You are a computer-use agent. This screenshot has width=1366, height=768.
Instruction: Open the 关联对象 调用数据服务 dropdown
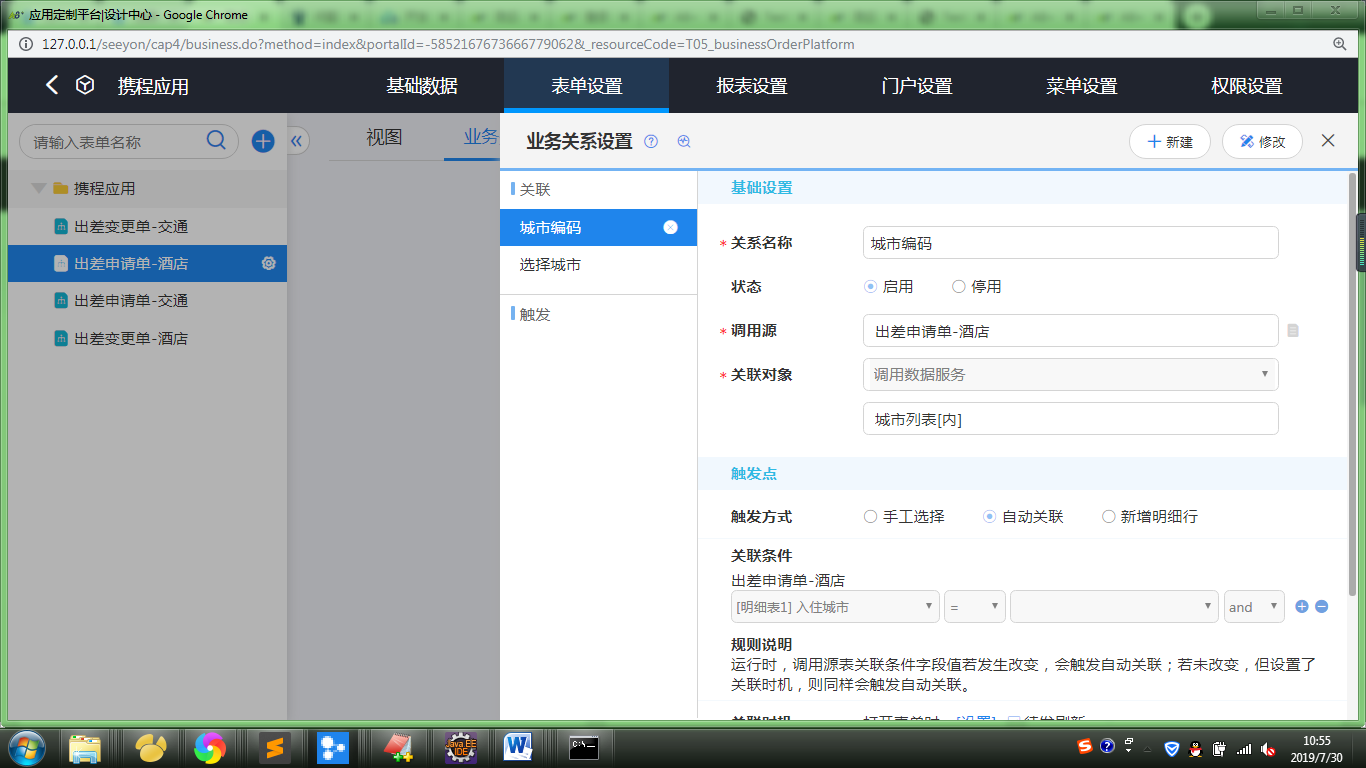point(1070,375)
